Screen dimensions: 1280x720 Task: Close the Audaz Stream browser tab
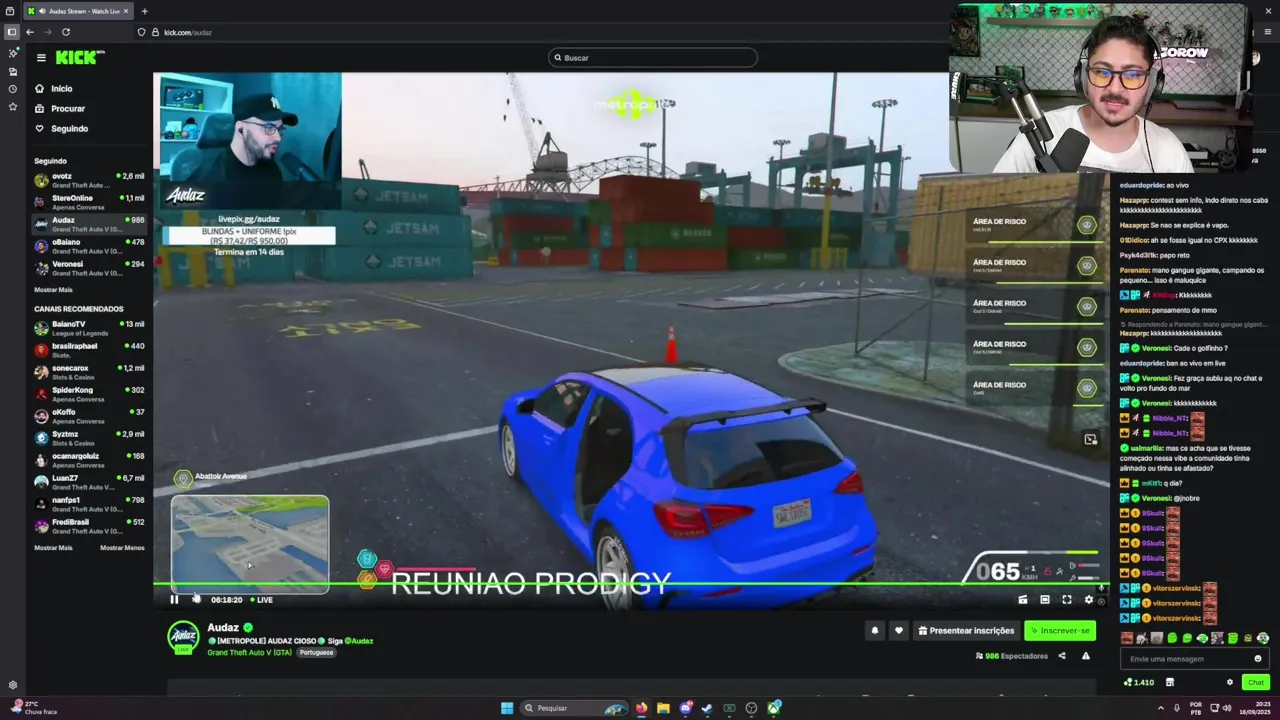pos(127,11)
